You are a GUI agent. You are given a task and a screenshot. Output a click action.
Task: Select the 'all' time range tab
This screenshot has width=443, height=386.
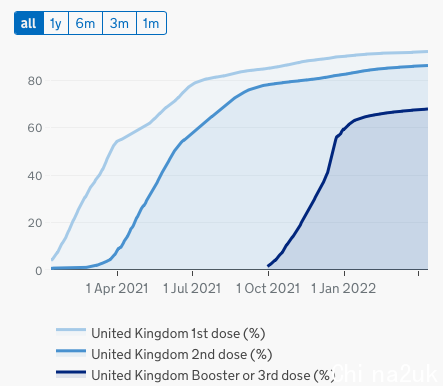[29, 23]
